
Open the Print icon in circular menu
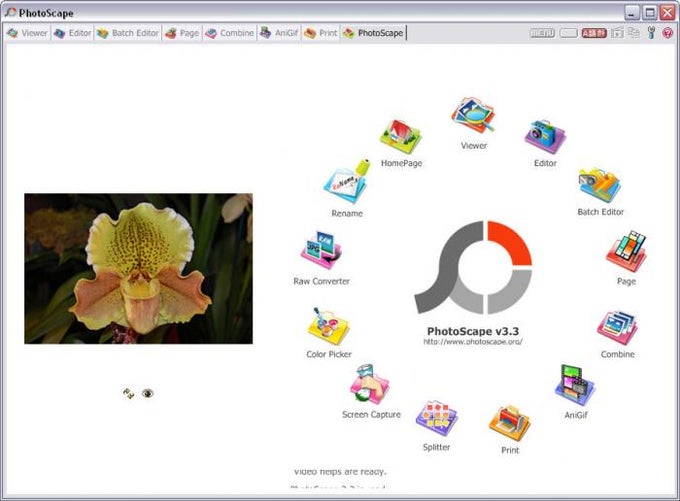[x=510, y=423]
